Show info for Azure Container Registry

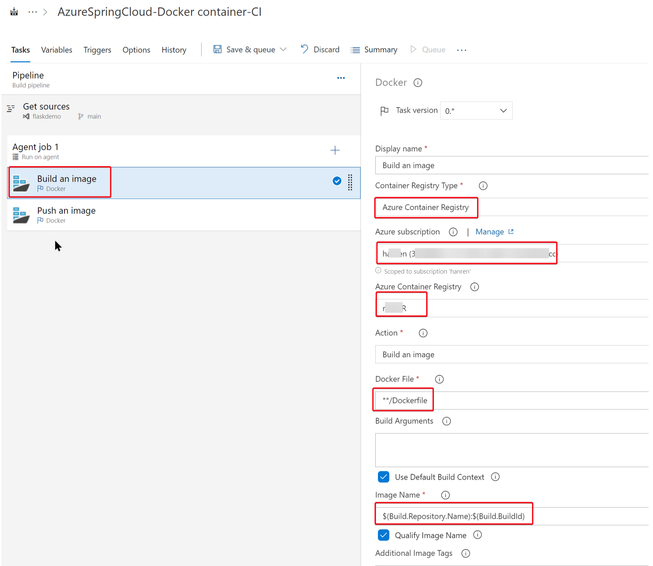pyautogui.click(x=474, y=287)
